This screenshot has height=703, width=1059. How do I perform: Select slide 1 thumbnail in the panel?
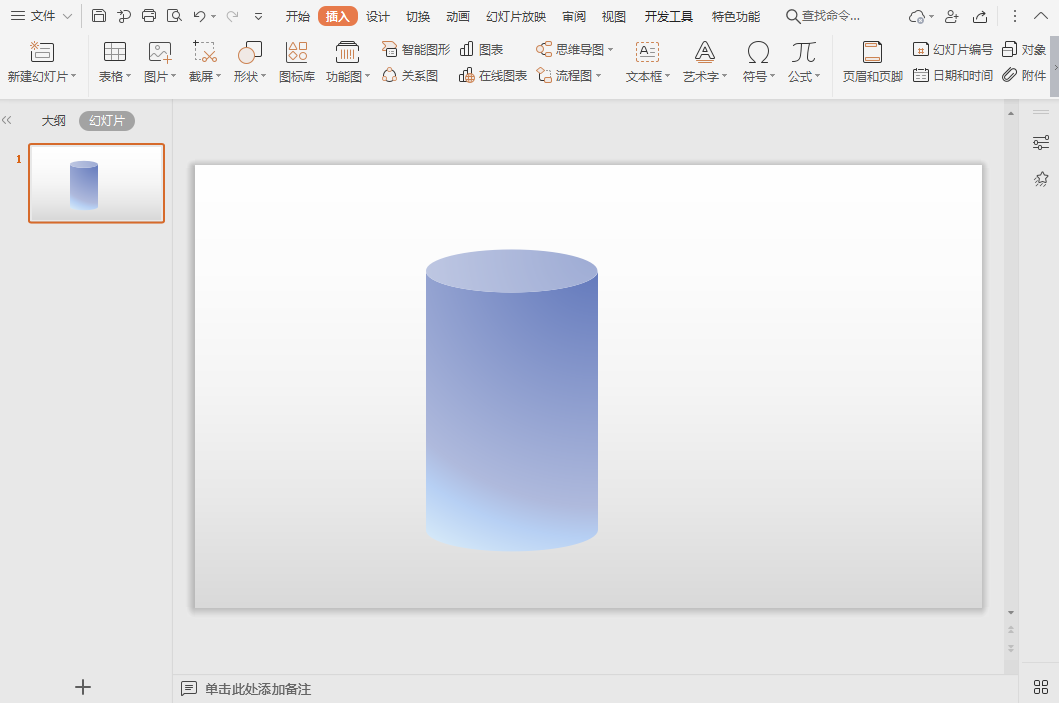click(x=96, y=183)
